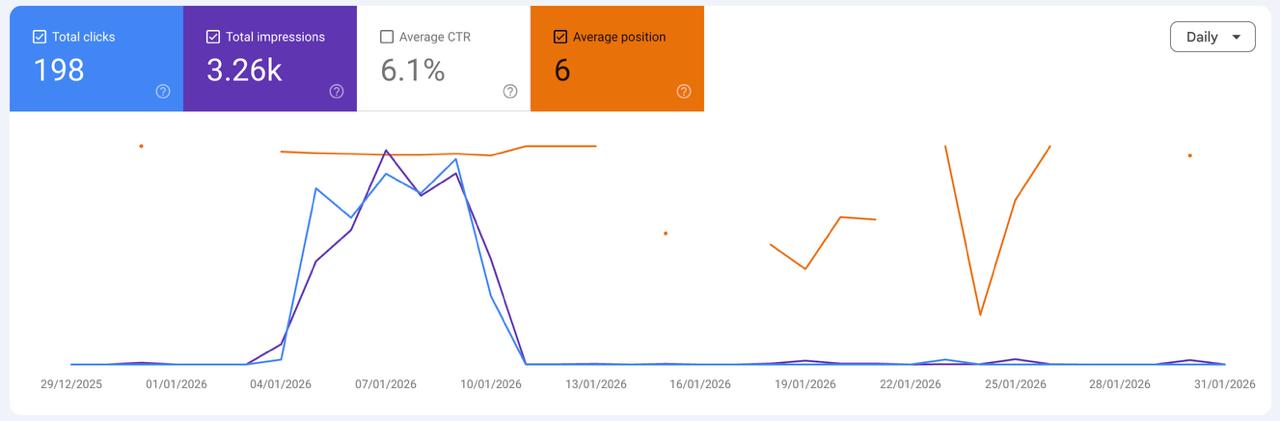Click the 6.1% average CTR value
The width and height of the screenshot is (1280, 421).
412,70
